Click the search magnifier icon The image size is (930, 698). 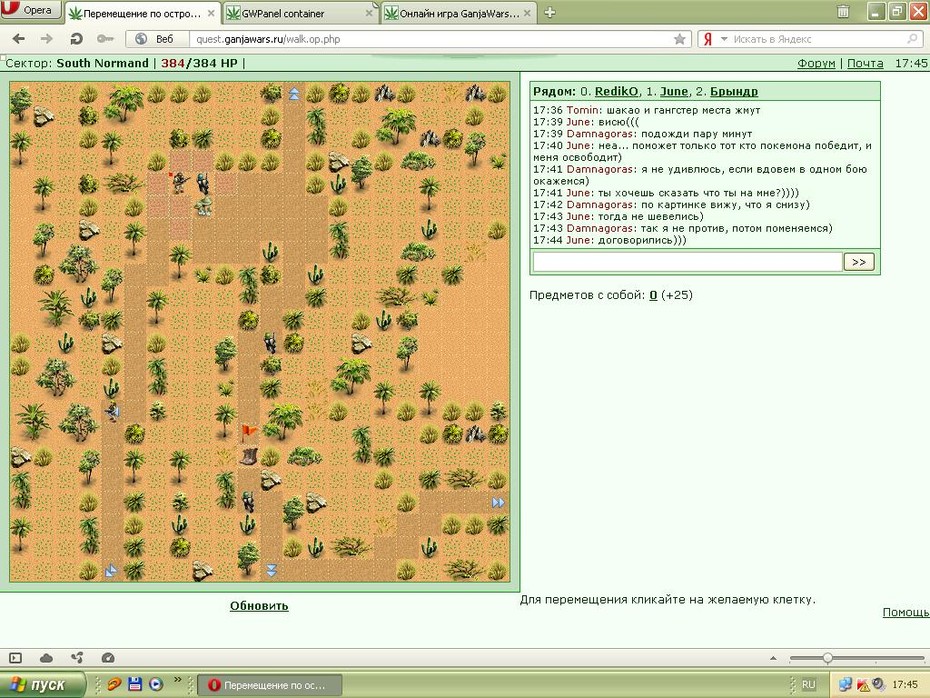(912, 39)
